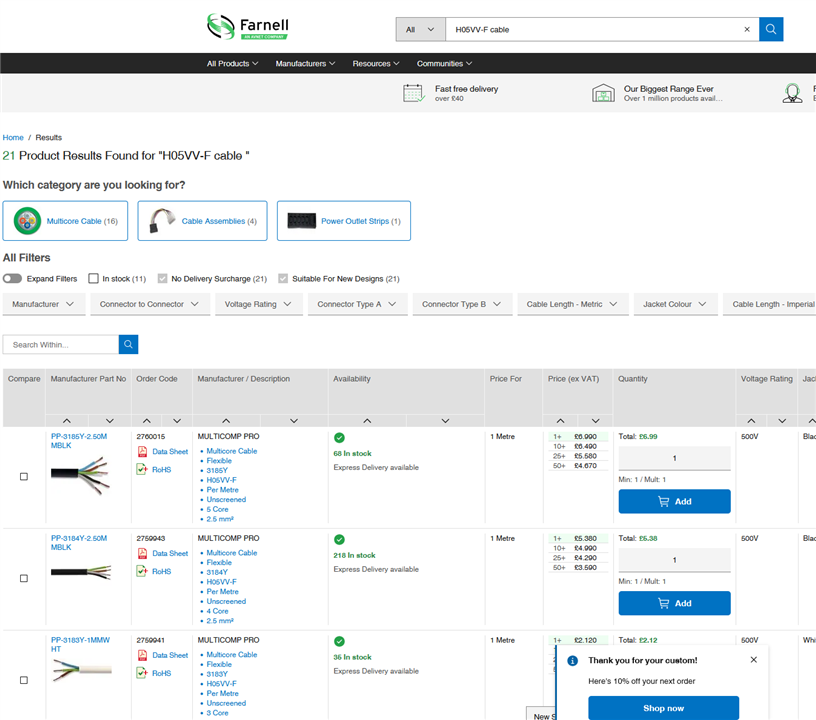Clear the search text with X icon
The width and height of the screenshot is (816, 720).
pyautogui.click(x=746, y=30)
